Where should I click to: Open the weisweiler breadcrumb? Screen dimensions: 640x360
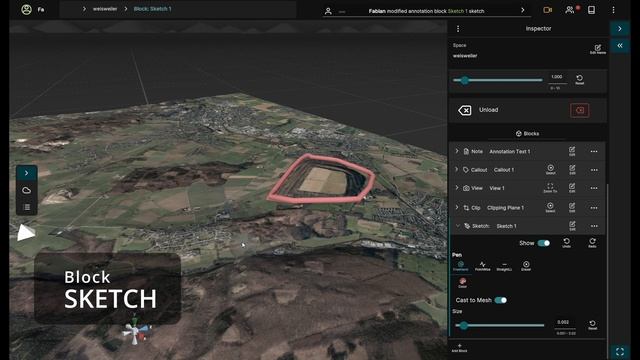click(x=105, y=9)
